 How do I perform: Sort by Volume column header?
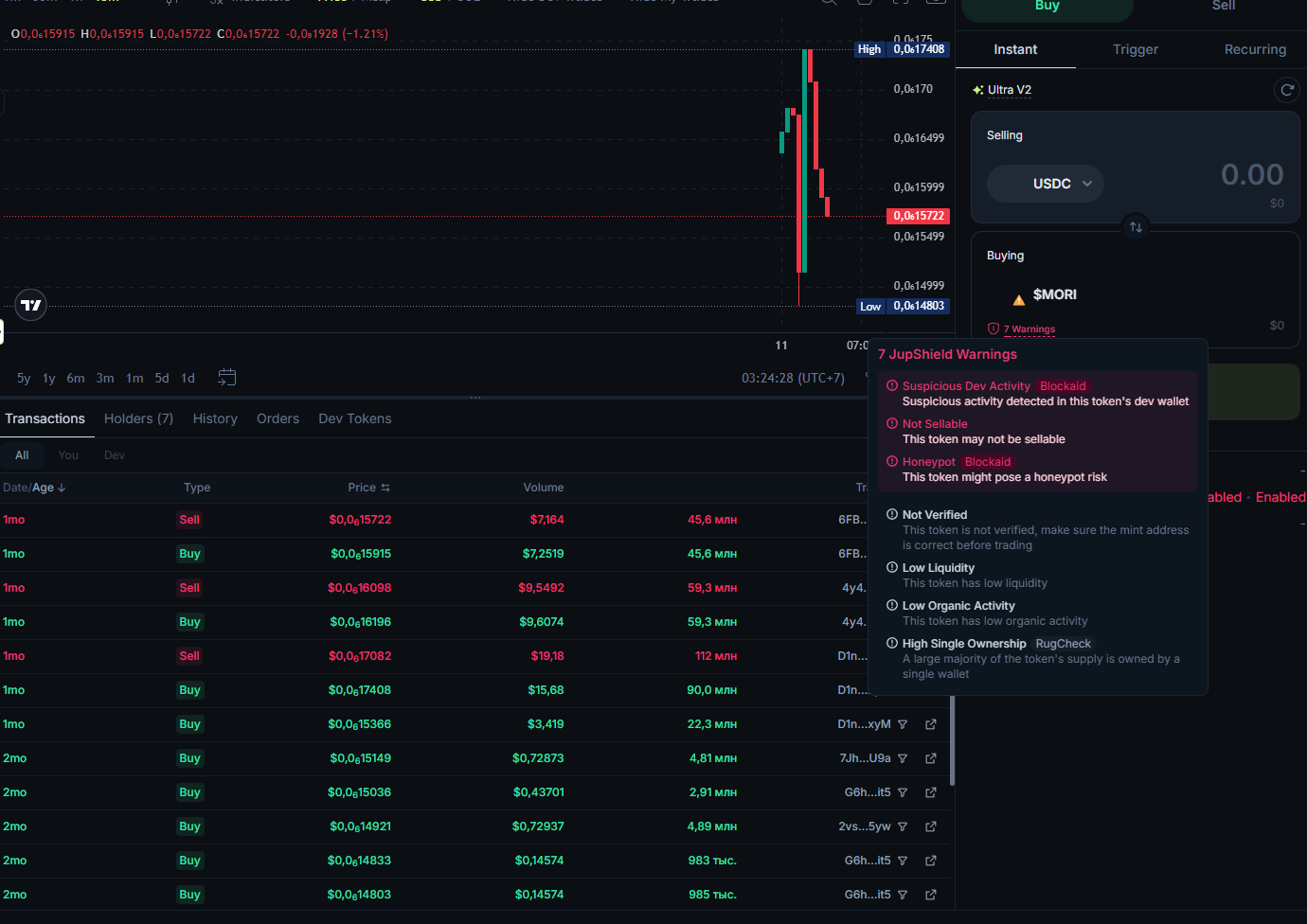544,488
